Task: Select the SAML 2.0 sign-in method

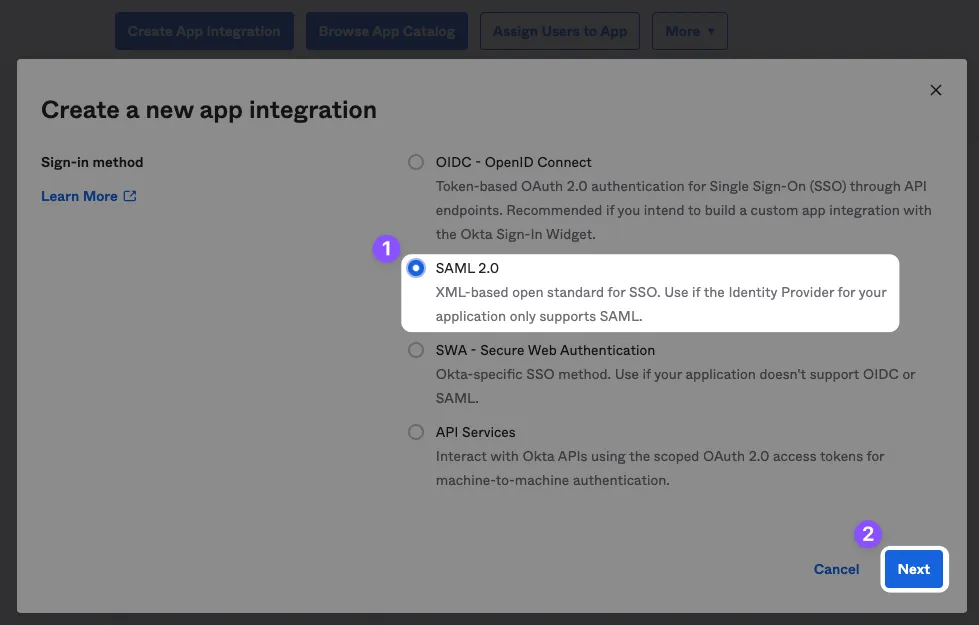Action: [416, 267]
